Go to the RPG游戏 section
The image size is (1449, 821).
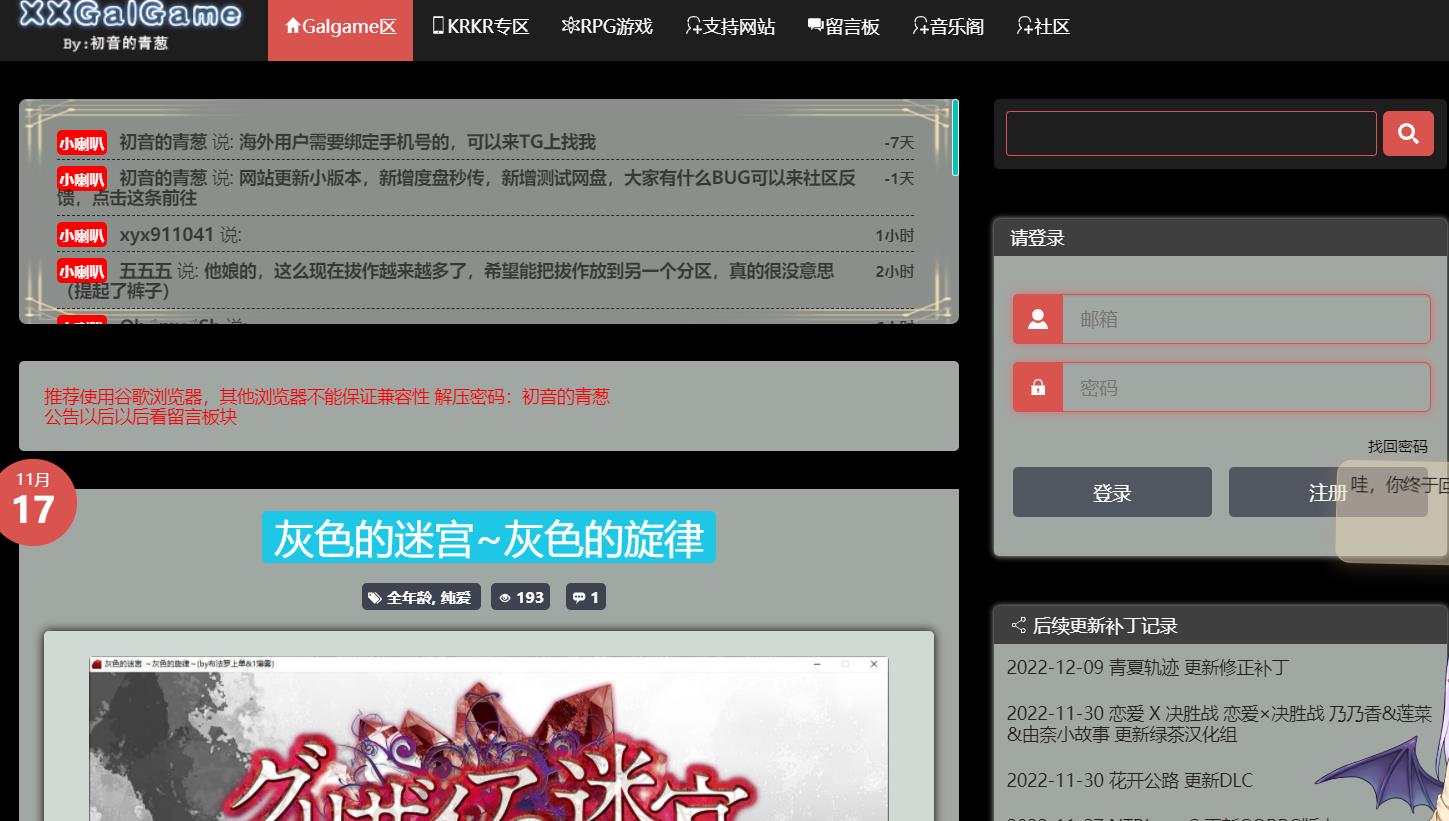607,27
